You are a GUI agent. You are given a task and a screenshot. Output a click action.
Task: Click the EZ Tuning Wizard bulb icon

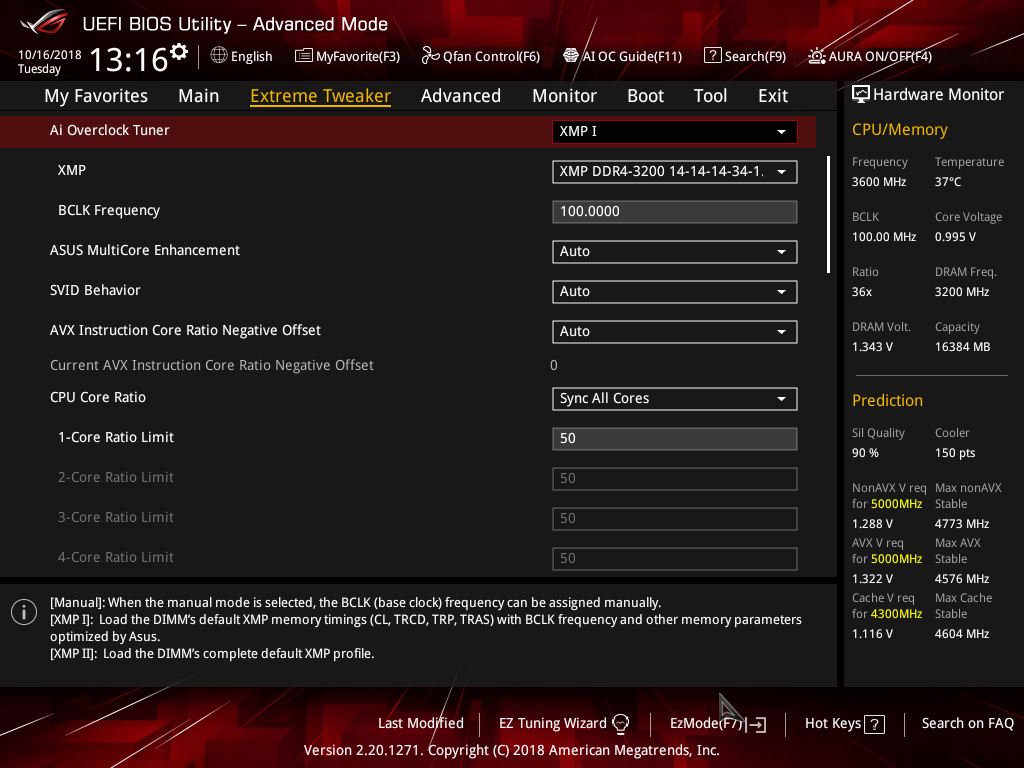[x=621, y=723]
